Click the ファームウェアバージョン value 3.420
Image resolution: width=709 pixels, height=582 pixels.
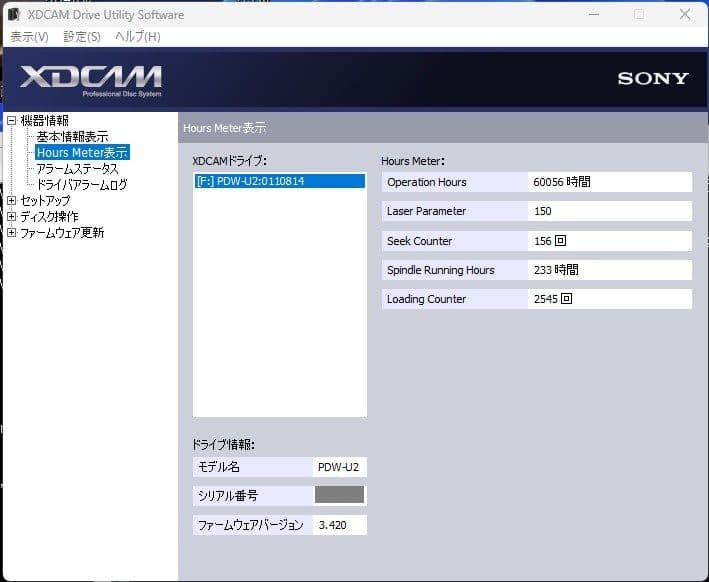(339, 525)
